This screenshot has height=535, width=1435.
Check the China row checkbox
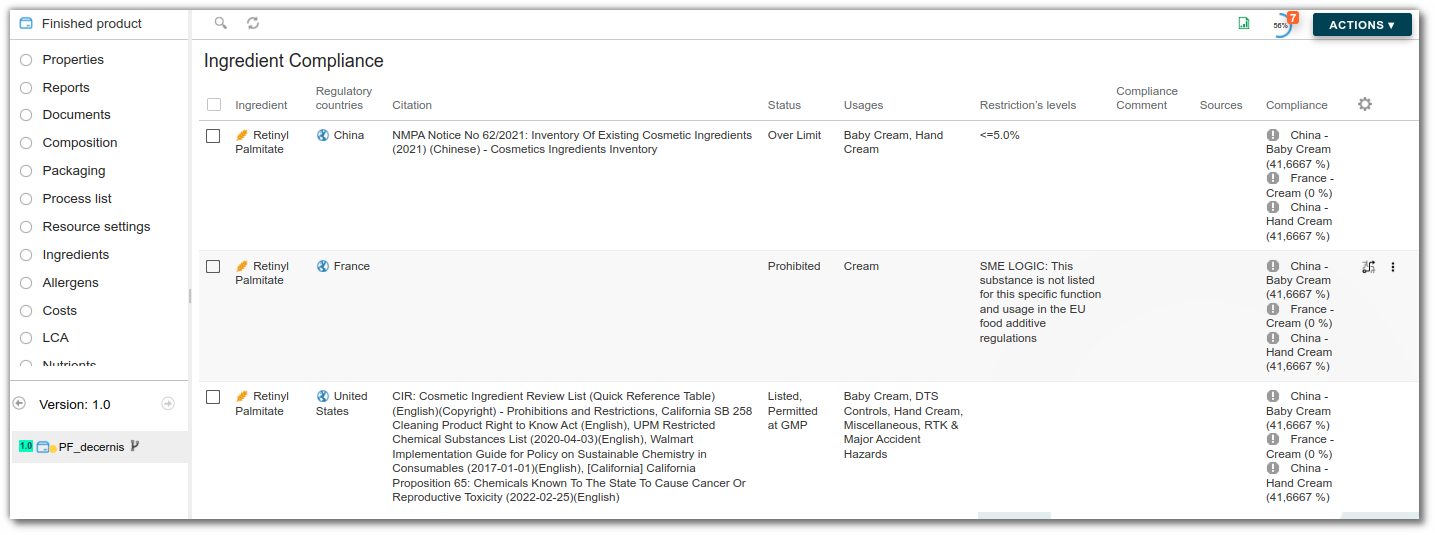point(213,136)
